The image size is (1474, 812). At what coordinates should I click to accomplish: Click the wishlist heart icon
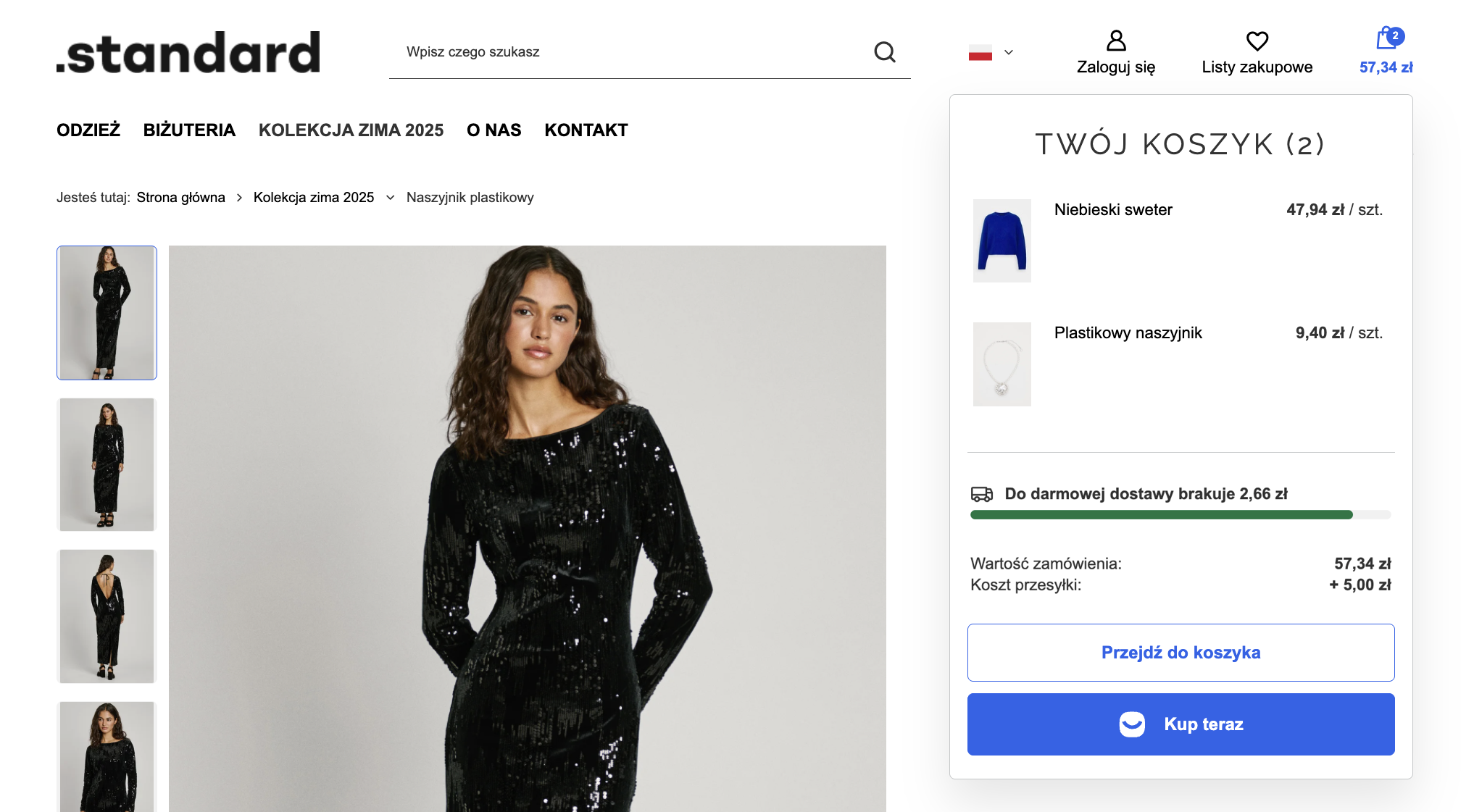pyautogui.click(x=1257, y=41)
